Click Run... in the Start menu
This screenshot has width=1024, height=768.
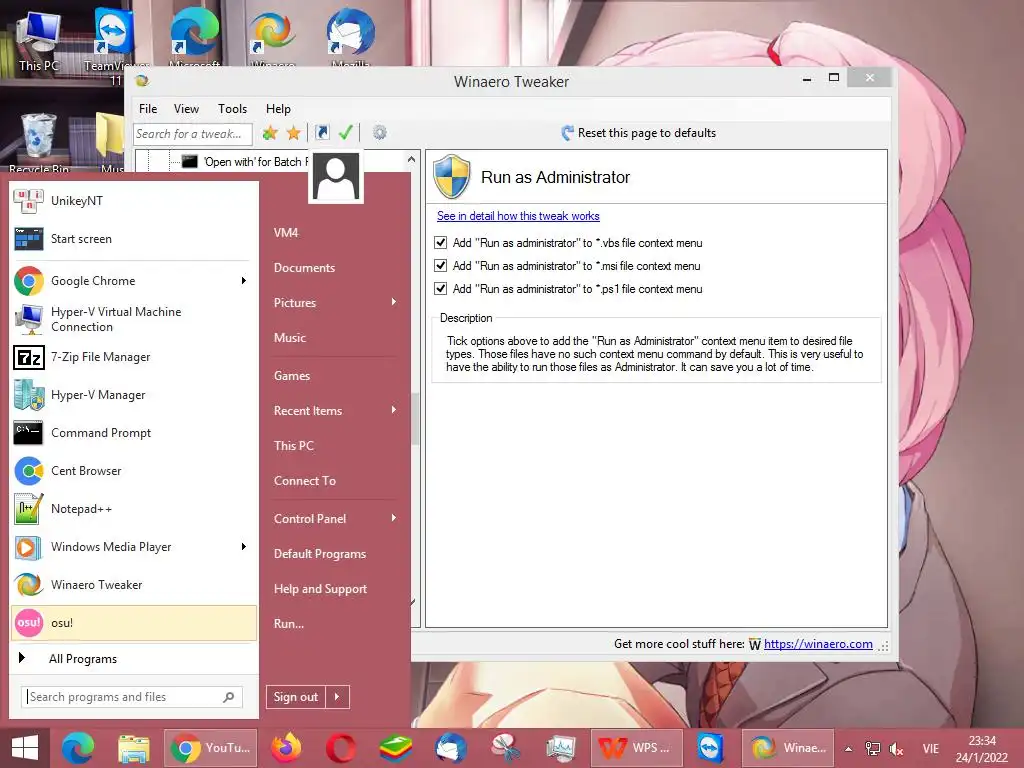coord(289,624)
